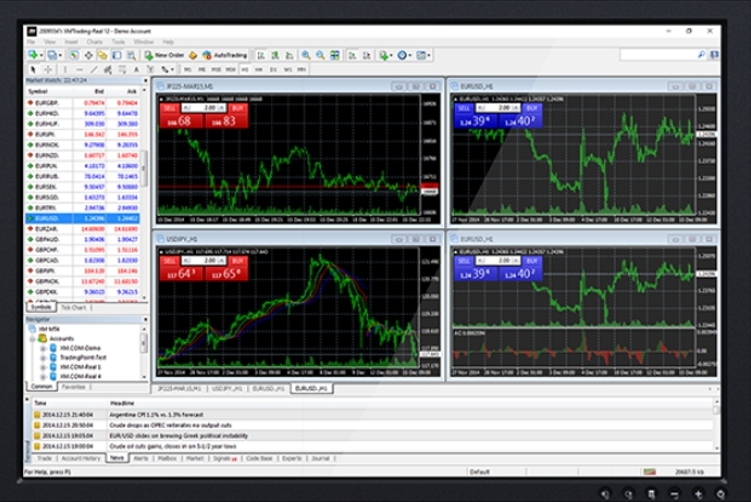This screenshot has width=751, height=502.
Task: Launch MetaEditor from the toolbar
Action: pos(193,55)
